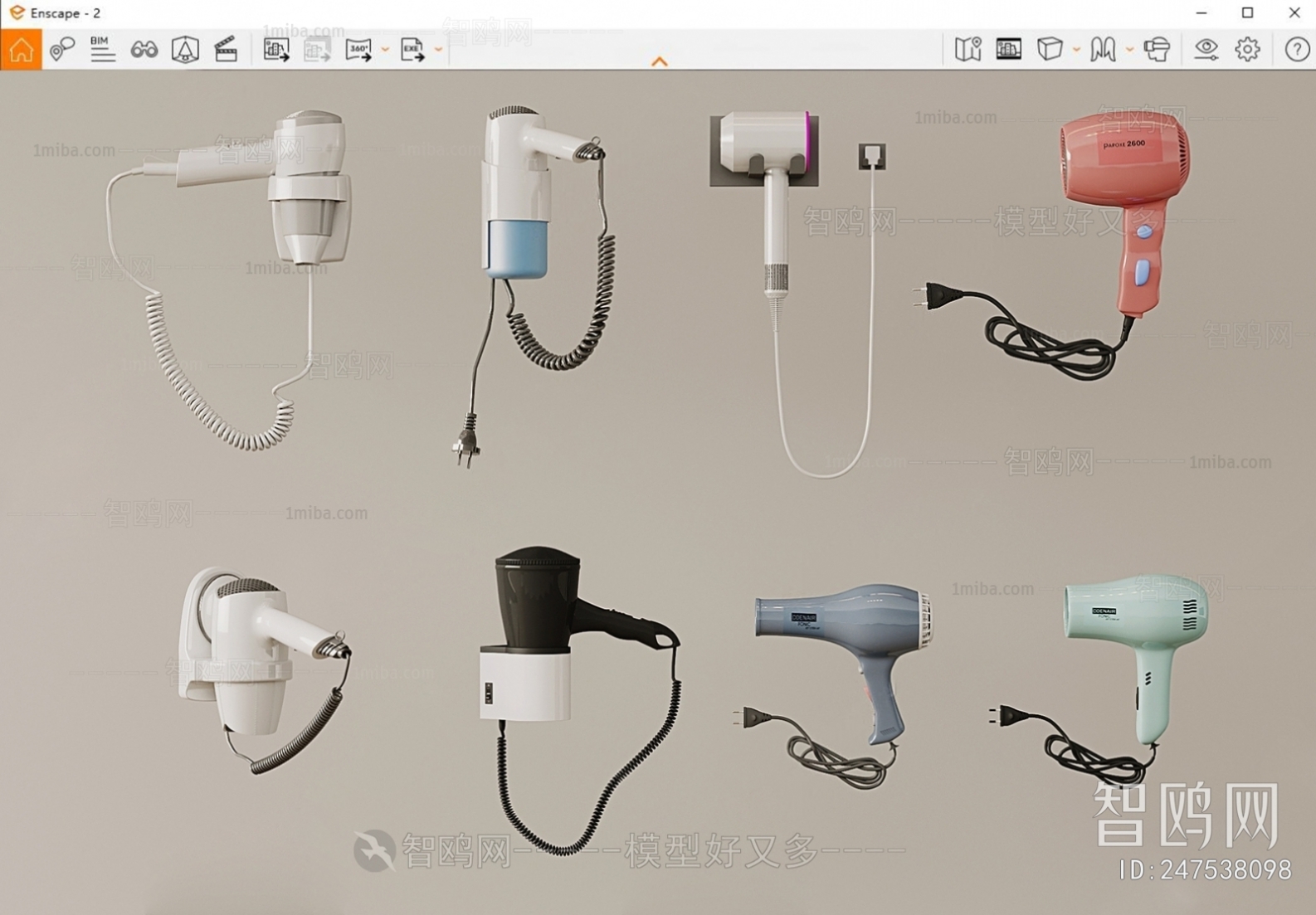
Task: Click the orange Home icon
Action: coord(21,50)
